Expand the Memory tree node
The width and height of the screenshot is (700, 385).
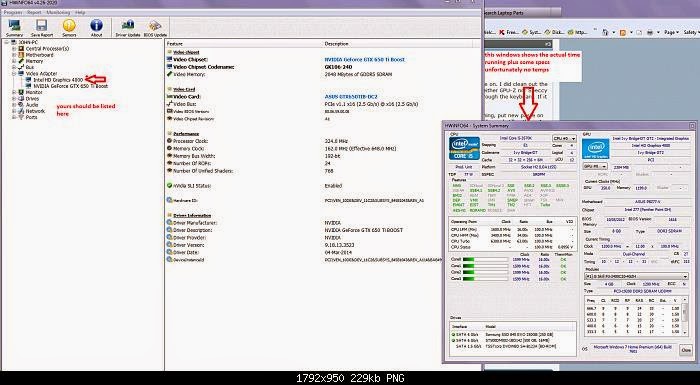tap(14, 61)
